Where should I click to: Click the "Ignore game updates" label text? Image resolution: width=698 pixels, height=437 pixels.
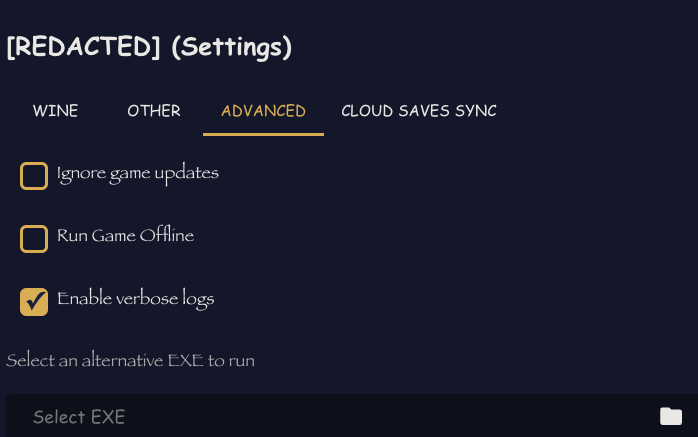(137, 173)
